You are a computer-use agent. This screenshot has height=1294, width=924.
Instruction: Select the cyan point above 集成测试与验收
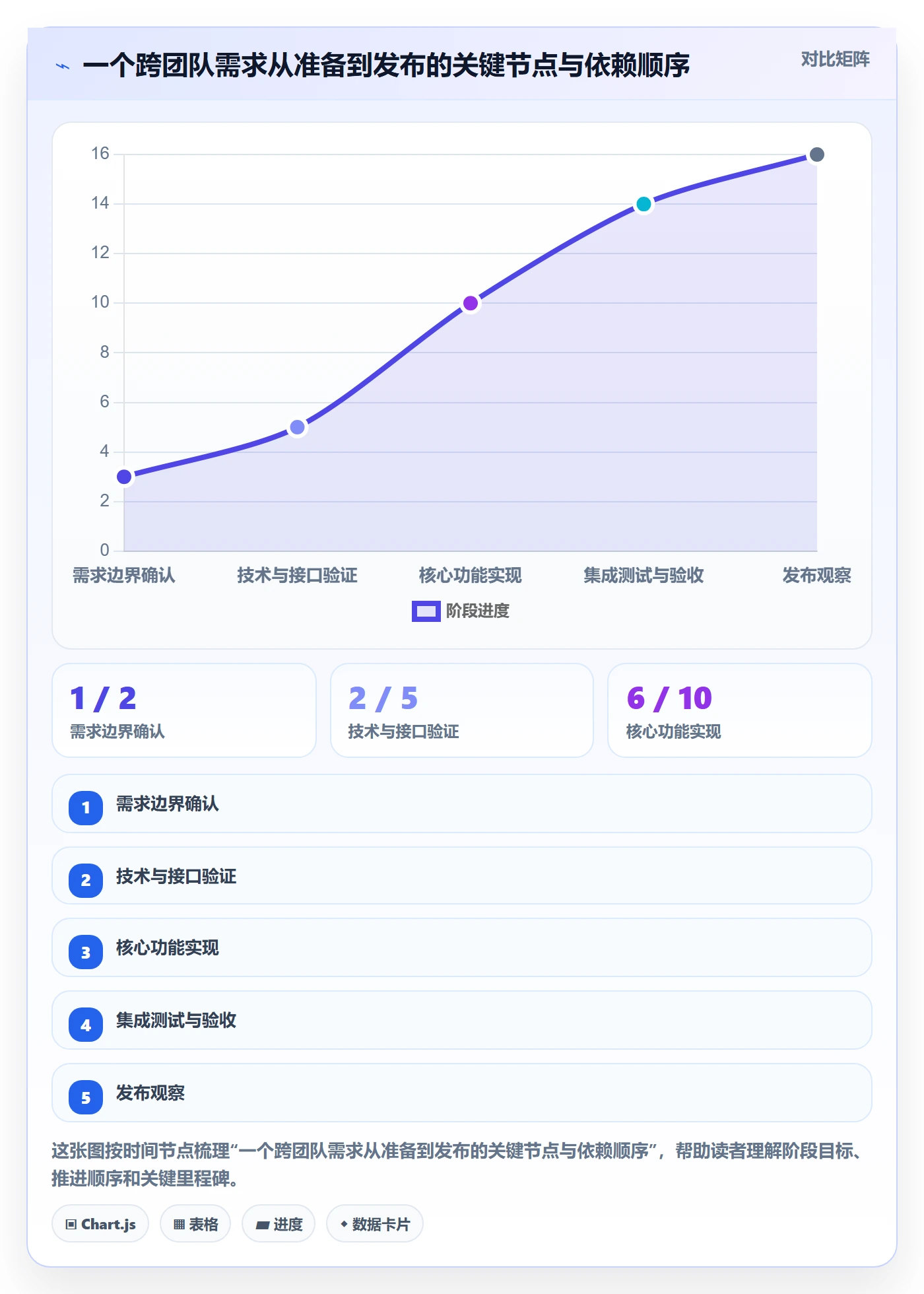[643, 204]
